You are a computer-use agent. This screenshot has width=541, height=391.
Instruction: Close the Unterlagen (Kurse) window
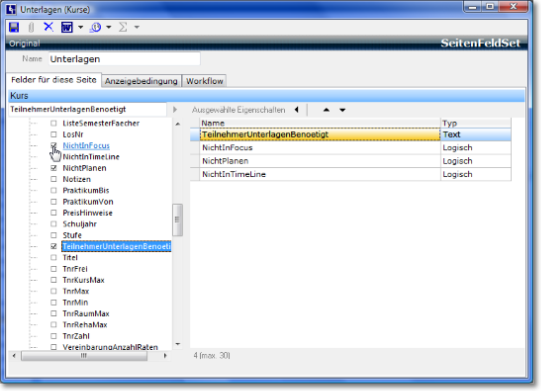coord(513,7)
